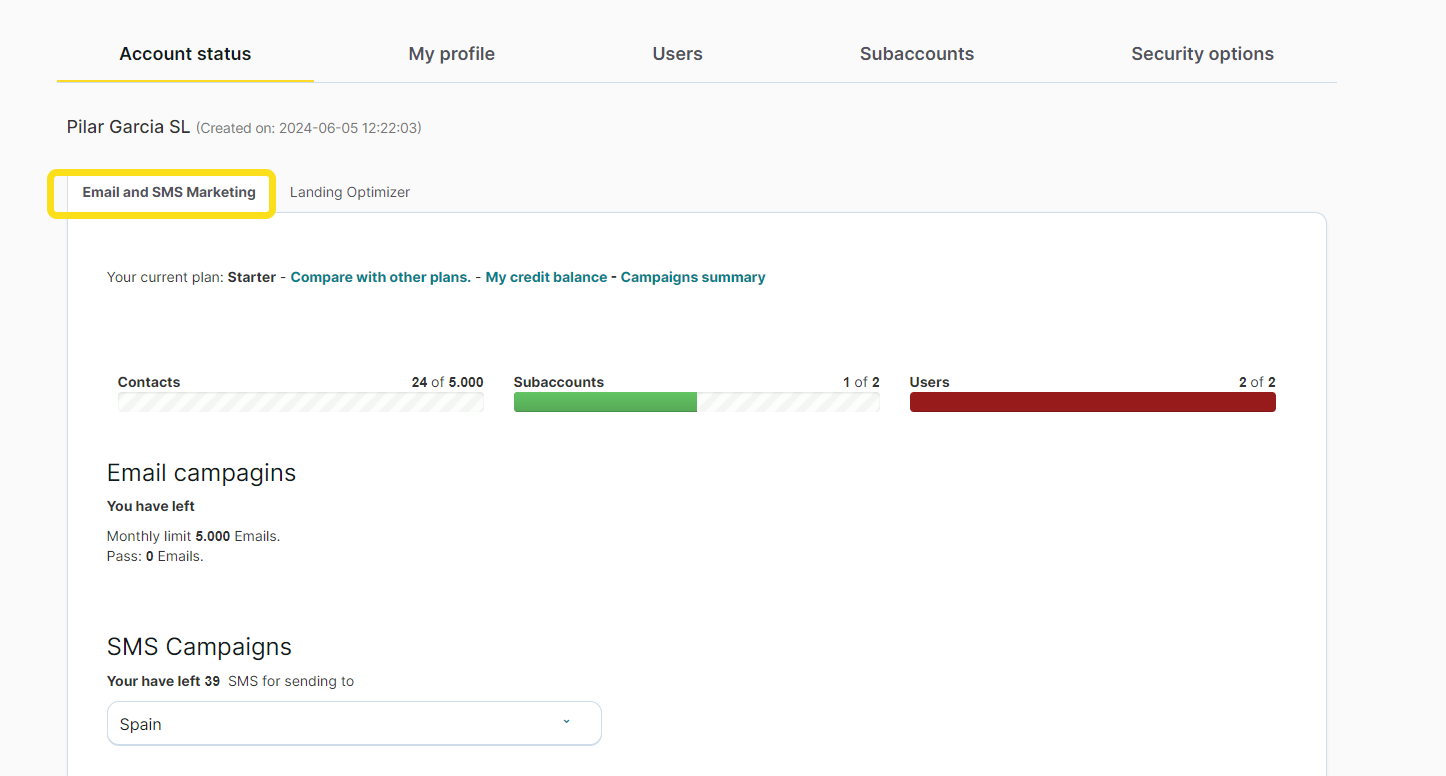Select the Account status tab

[x=185, y=54]
